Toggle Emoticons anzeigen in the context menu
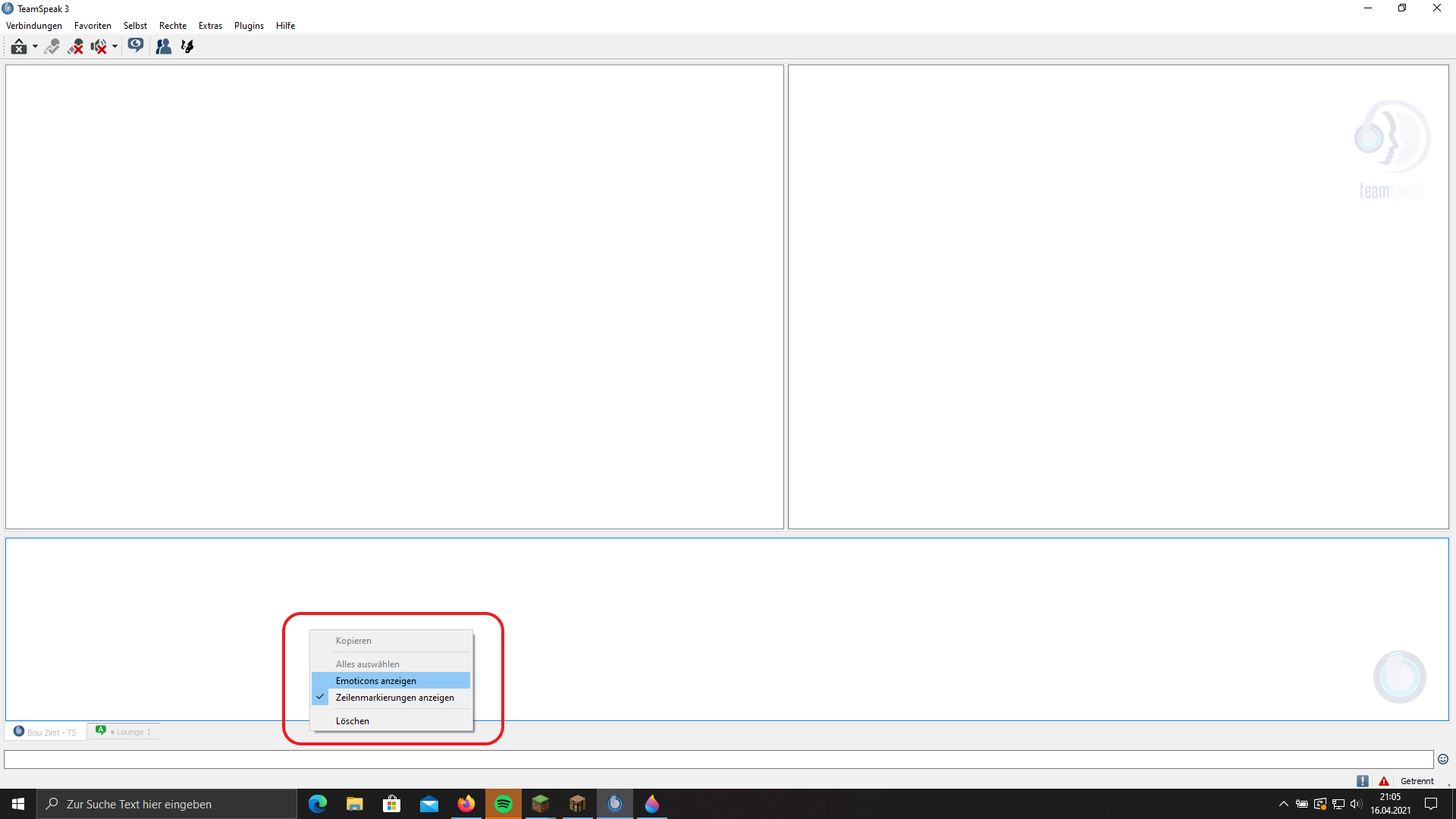The image size is (1456, 819). pos(391,681)
